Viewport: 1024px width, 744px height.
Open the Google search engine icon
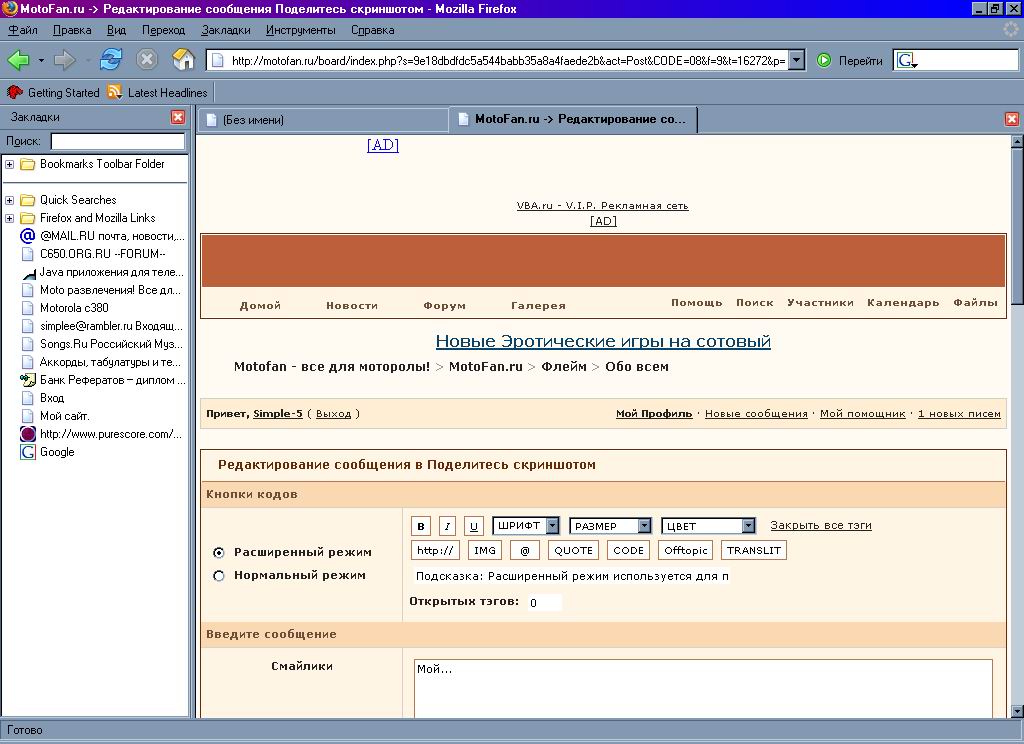click(906, 61)
